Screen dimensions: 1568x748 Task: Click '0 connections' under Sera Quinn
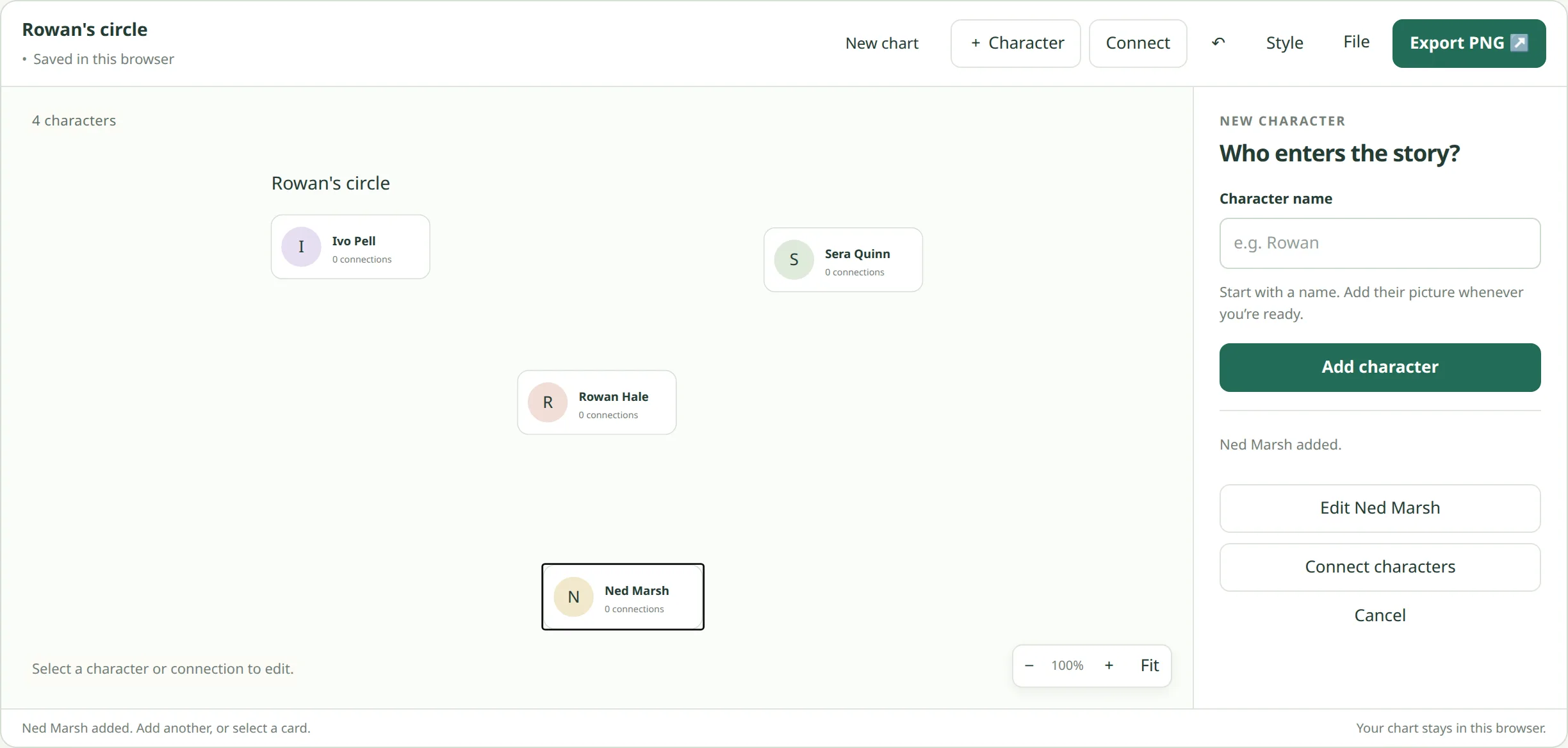coord(854,272)
